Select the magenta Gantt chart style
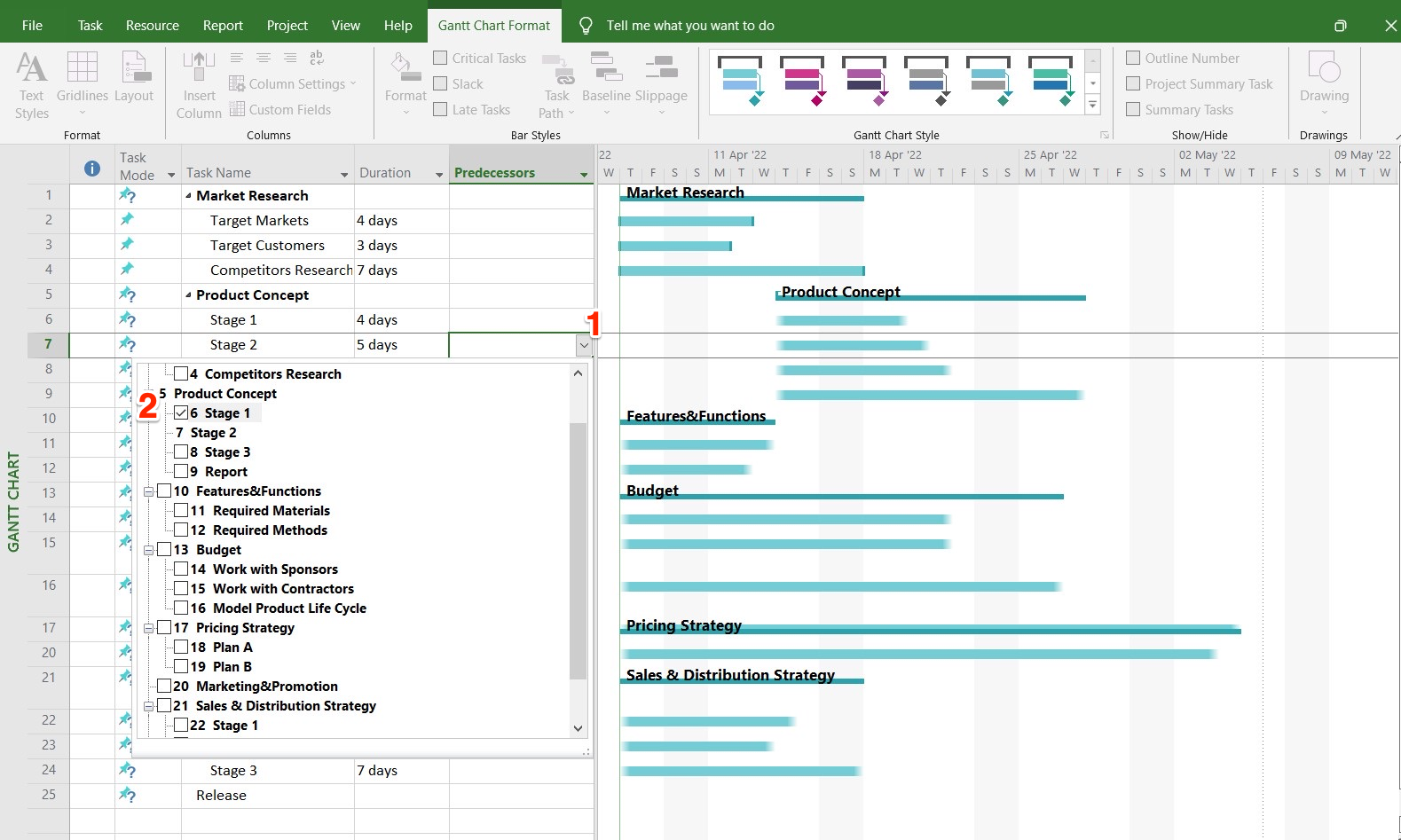This screenshot has width=1401, height=840. (x=802, y=82)
